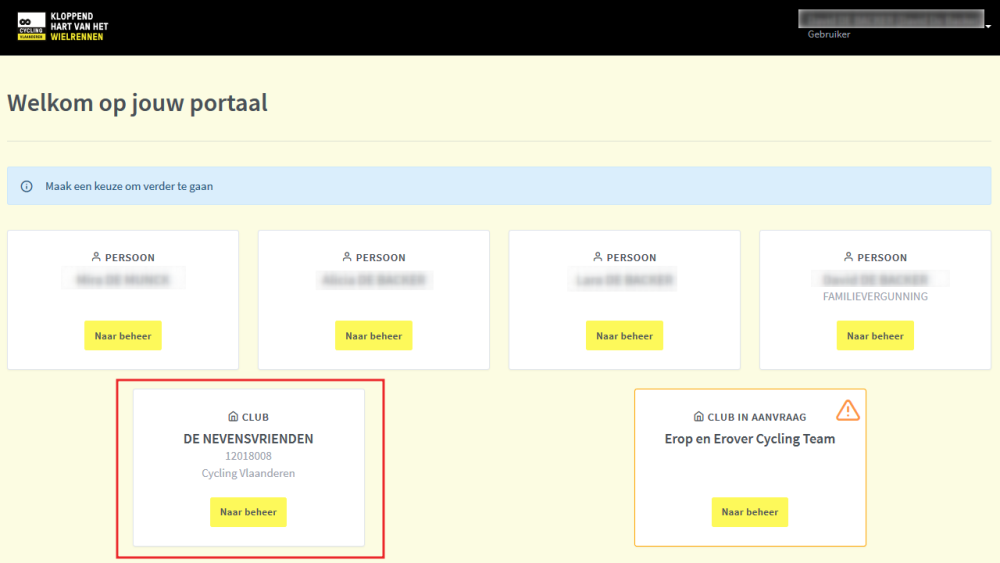Click the Gebruiker label under username
1000x563 pixels.
[x=828, y=34]
